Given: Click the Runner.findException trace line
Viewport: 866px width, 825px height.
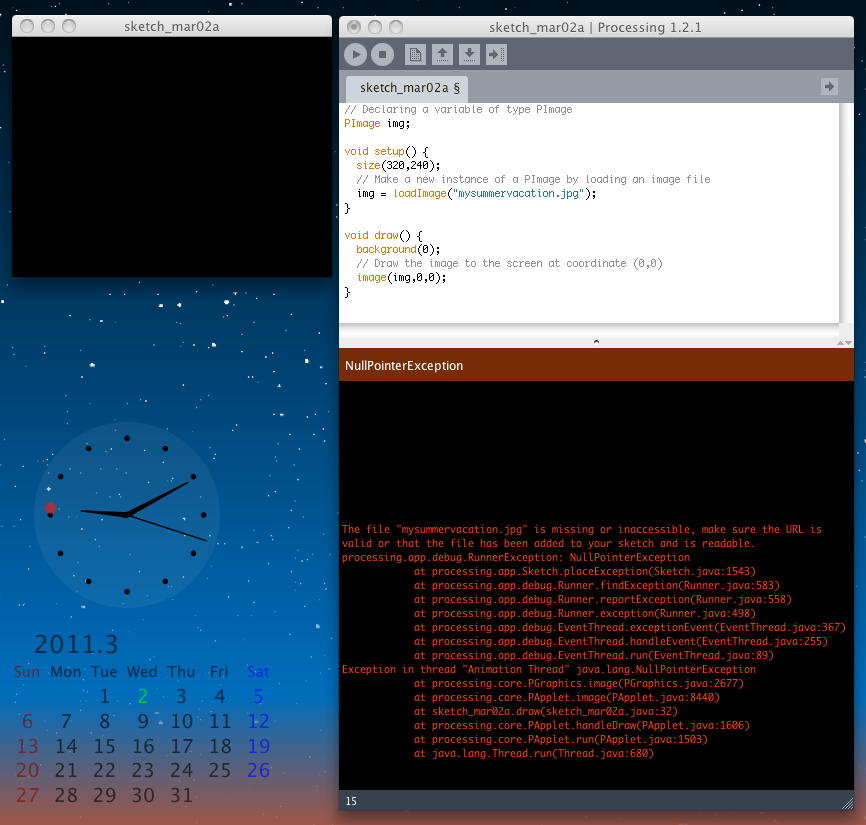Looking at the screenshot, I should click(596, 585).
